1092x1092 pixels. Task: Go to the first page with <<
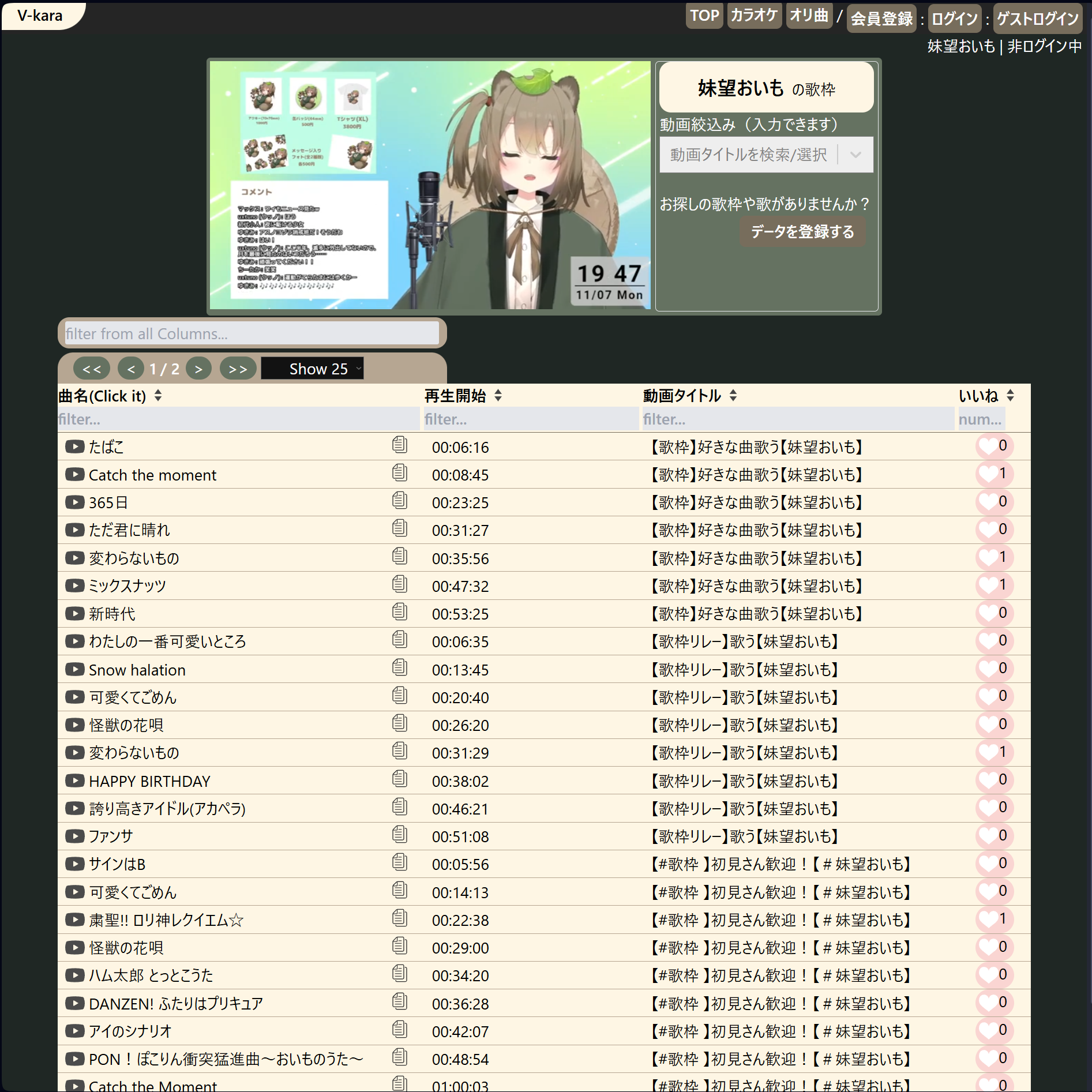92,369
